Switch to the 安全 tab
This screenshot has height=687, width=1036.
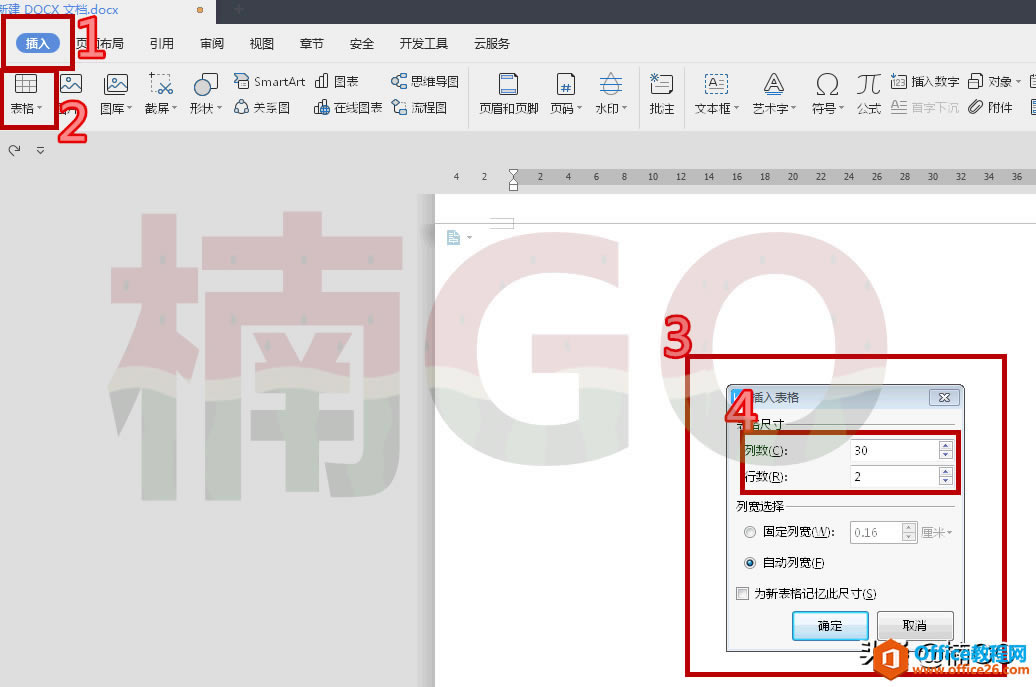click(x=361, y=44)
